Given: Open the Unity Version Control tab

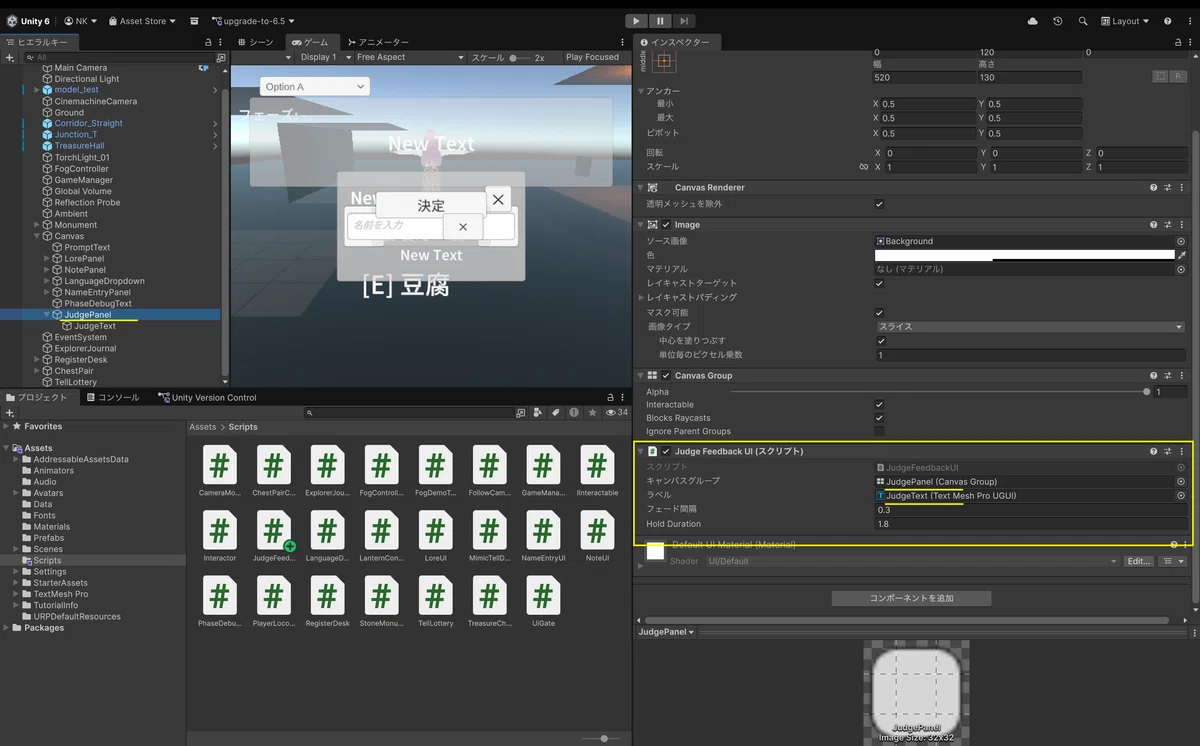Looking at the screenshot, I should click(x=207, y=398).
